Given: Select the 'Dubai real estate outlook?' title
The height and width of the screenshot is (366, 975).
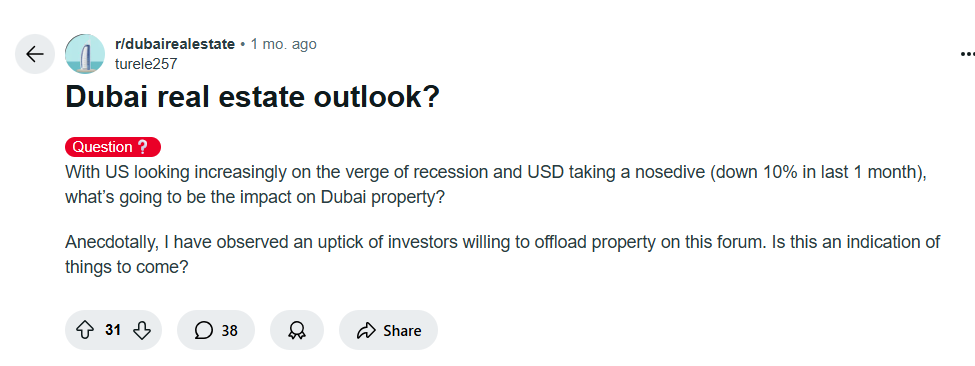Looking at the screenshot, I should point(252,96).
